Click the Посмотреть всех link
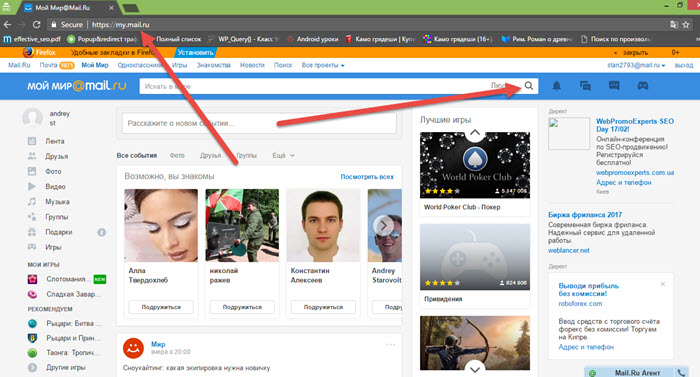The width and height of the screenshot is (700, 377). pos(367,177)
